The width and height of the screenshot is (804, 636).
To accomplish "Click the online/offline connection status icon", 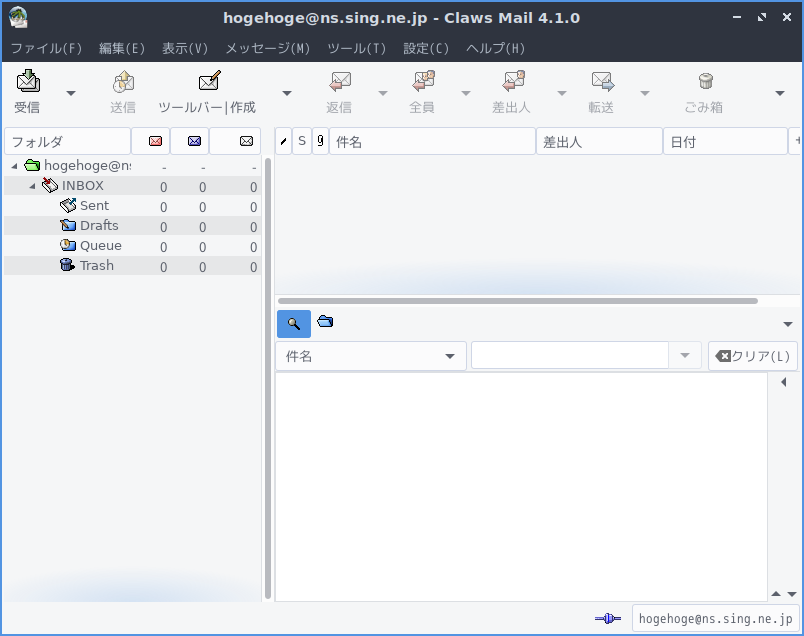I will (x=608, y=619).
